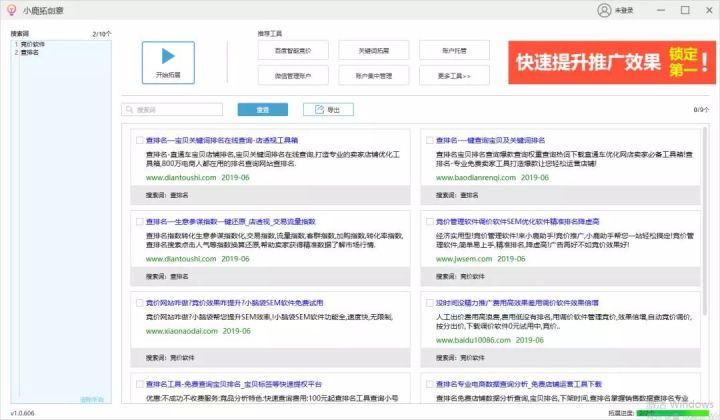720x420 pixels.
Task: Click the 推荐工具 section heading
Action: 270,34
